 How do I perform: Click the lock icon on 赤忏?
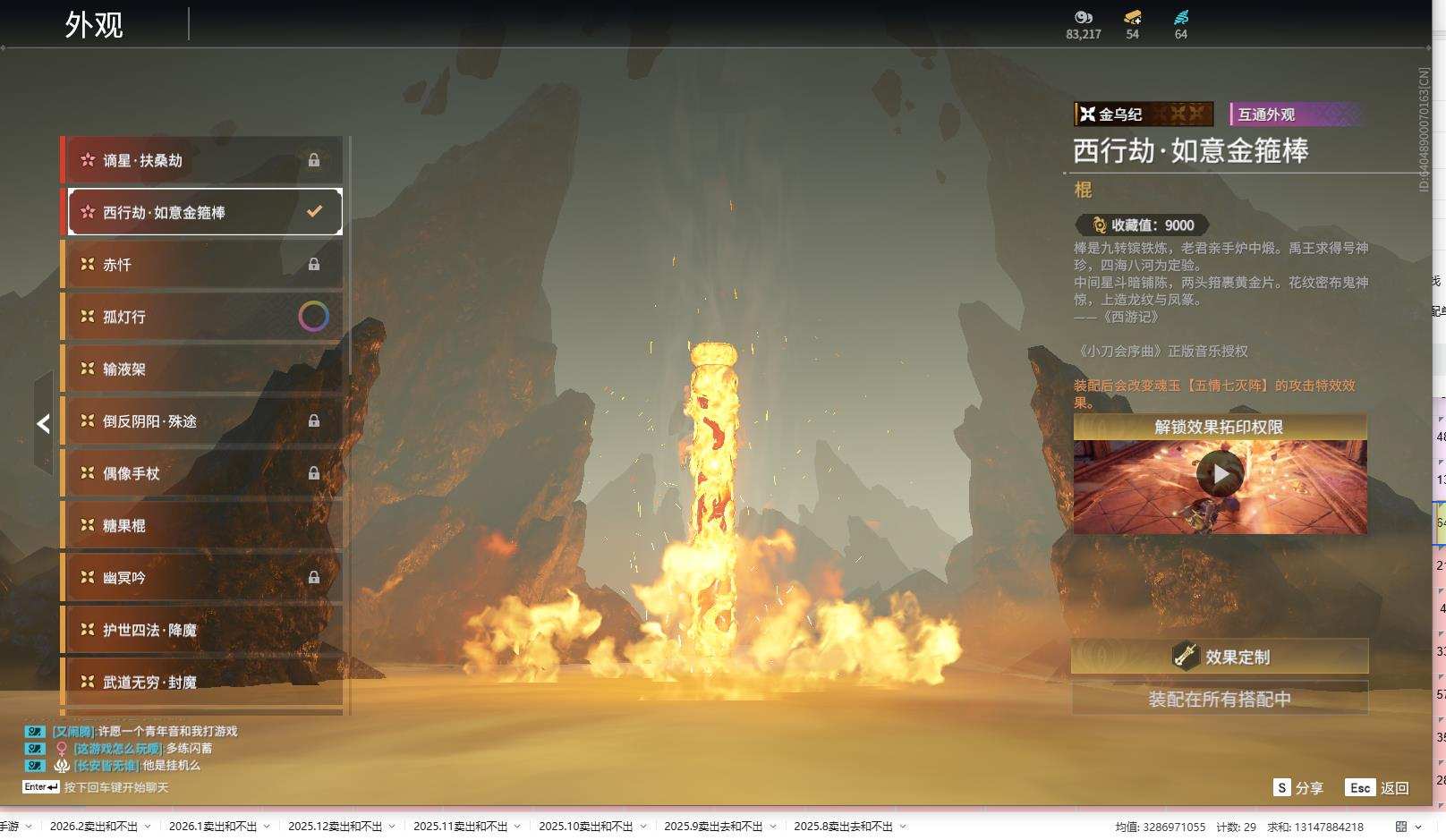pos(314,264)
